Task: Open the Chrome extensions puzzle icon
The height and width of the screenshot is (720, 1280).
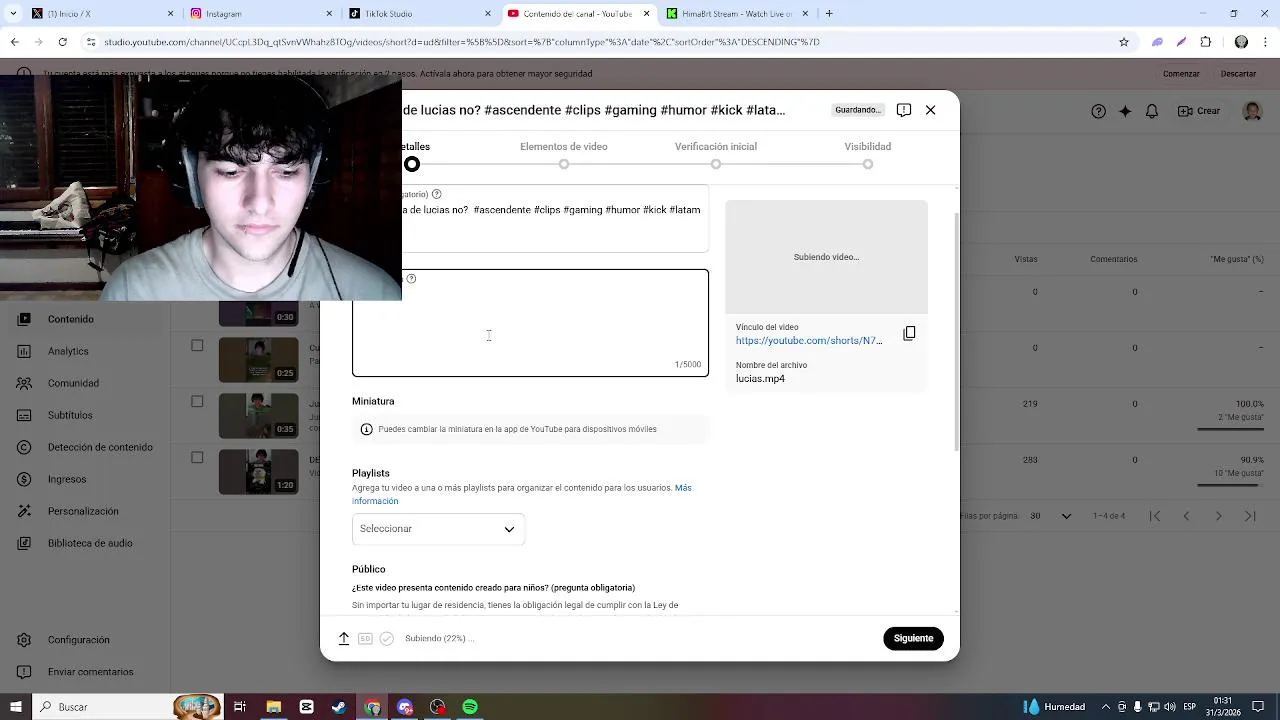Action: (x=1205, y=42)
